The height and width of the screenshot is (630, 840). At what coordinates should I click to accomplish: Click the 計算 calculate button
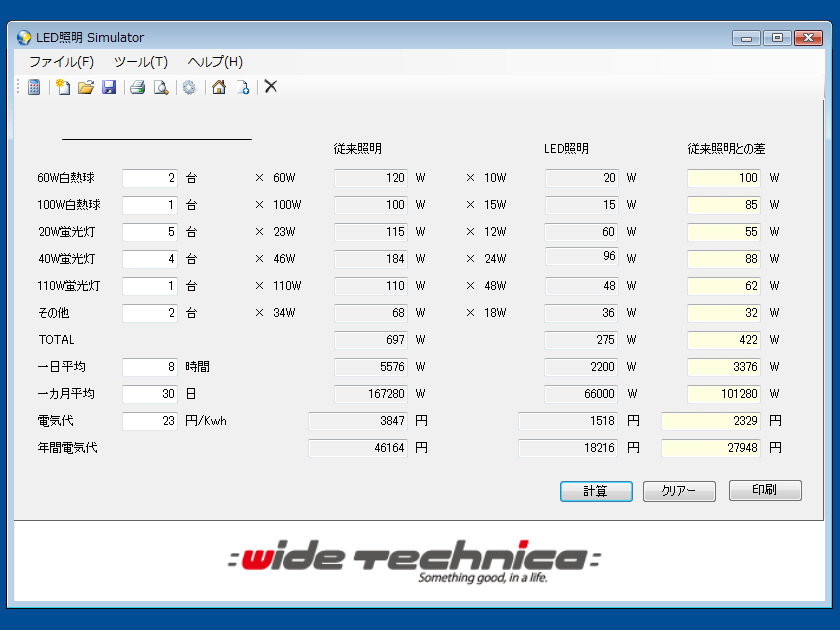596,491
